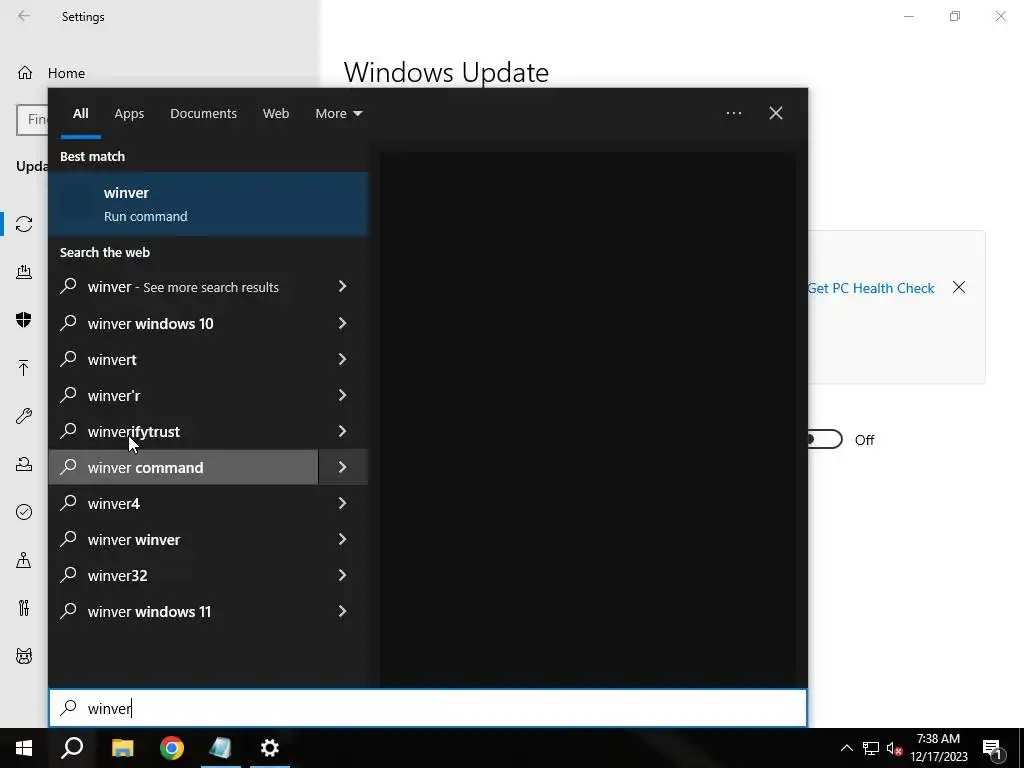Image resolution: width=1024 pixels, height=768 pixels.
Task: Click the Get PC Health Check link
Action: point(871,288)
